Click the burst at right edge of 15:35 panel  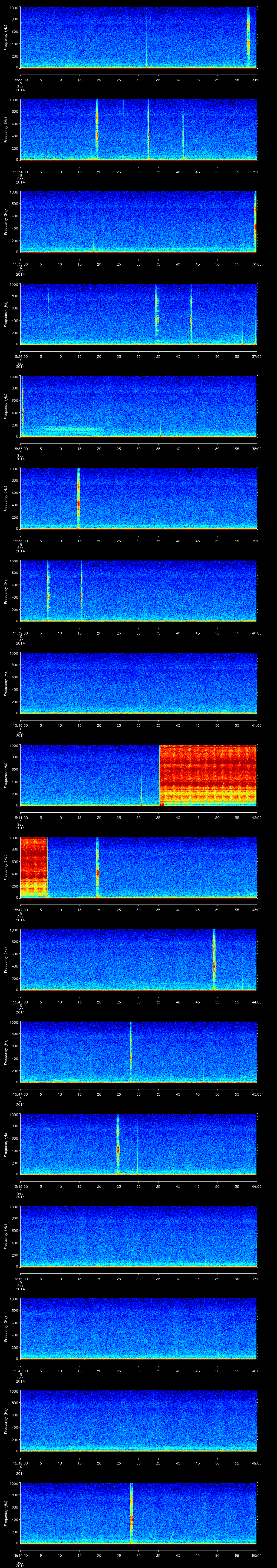pos(255,222)
